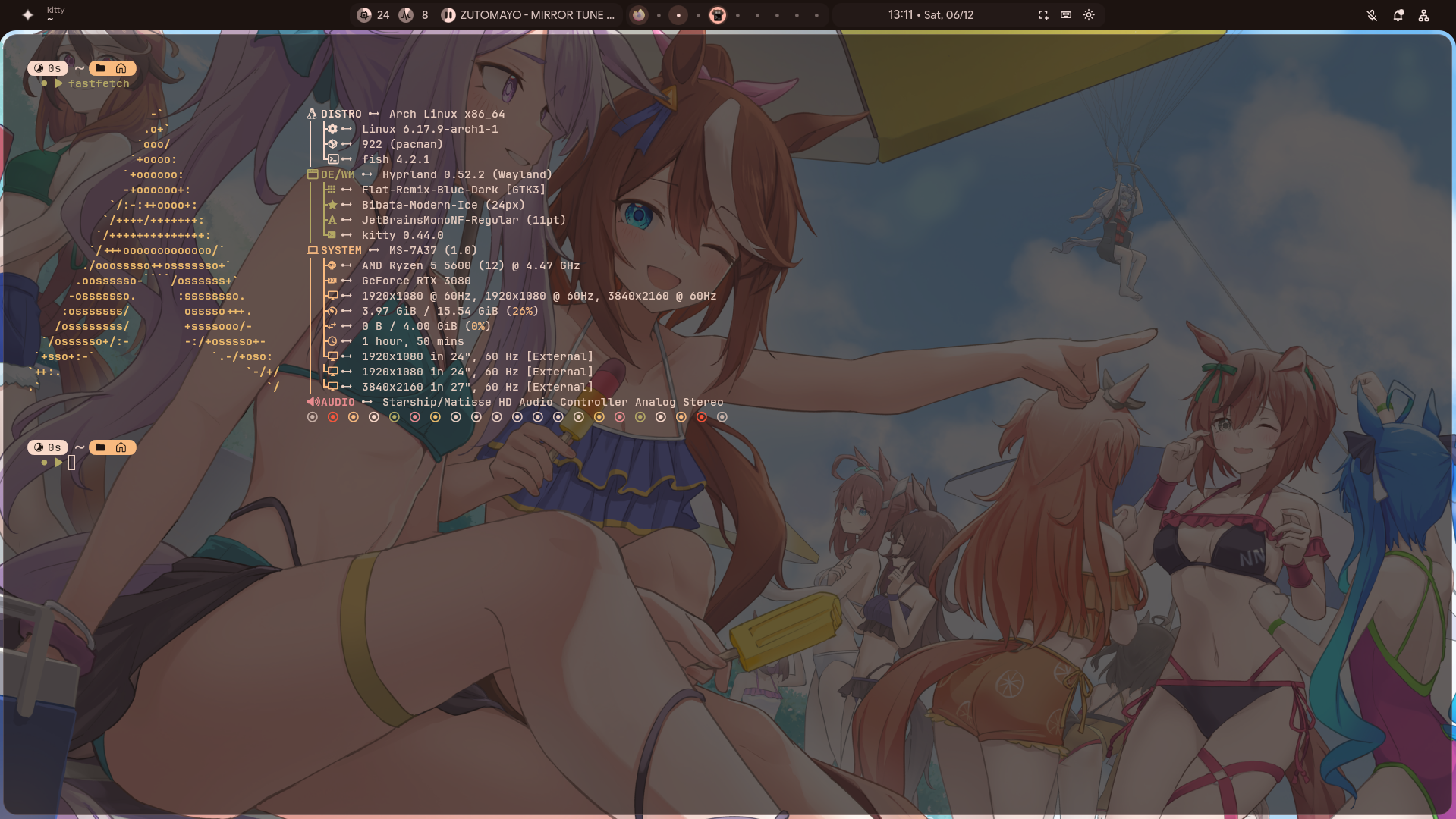Open the memory usage indicator showing 8

point(406,14)
